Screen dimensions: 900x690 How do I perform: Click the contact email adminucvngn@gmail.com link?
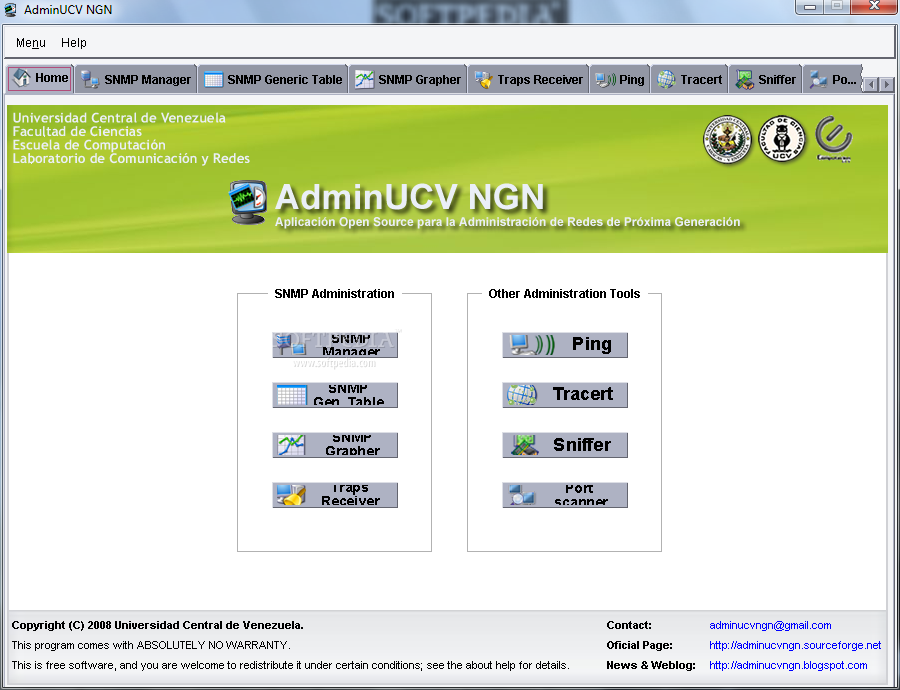[770, 625]
